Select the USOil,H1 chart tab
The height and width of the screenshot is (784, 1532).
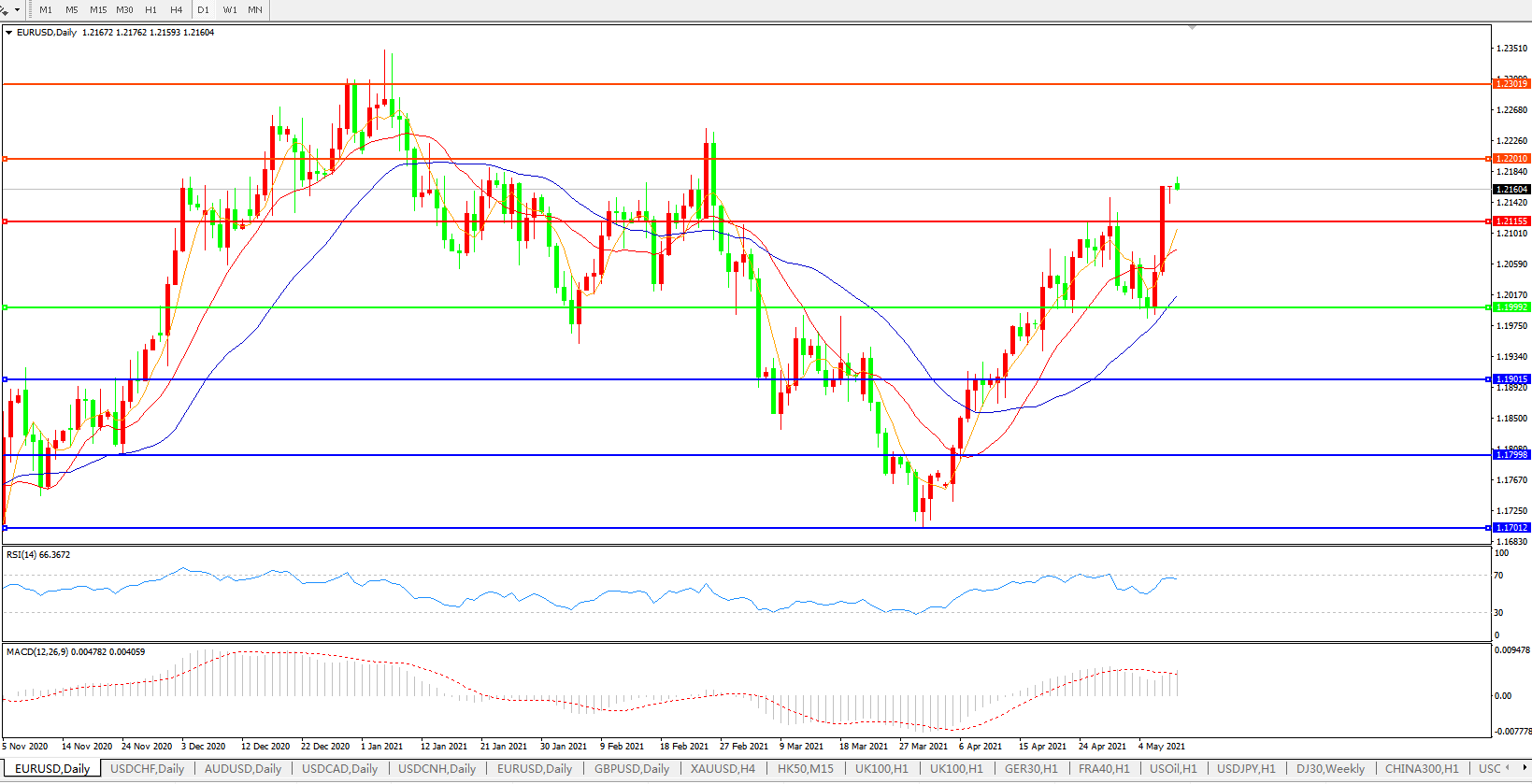(x=1173, y=769)
